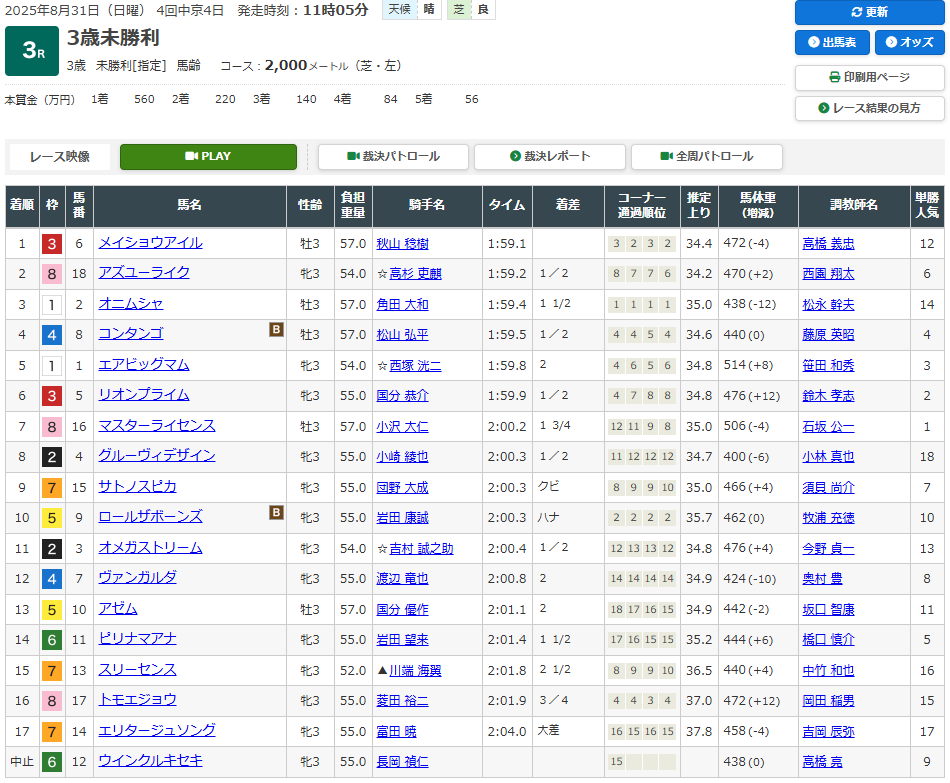Click white frame 1 badge for オニムシャ

click(51, 305)
